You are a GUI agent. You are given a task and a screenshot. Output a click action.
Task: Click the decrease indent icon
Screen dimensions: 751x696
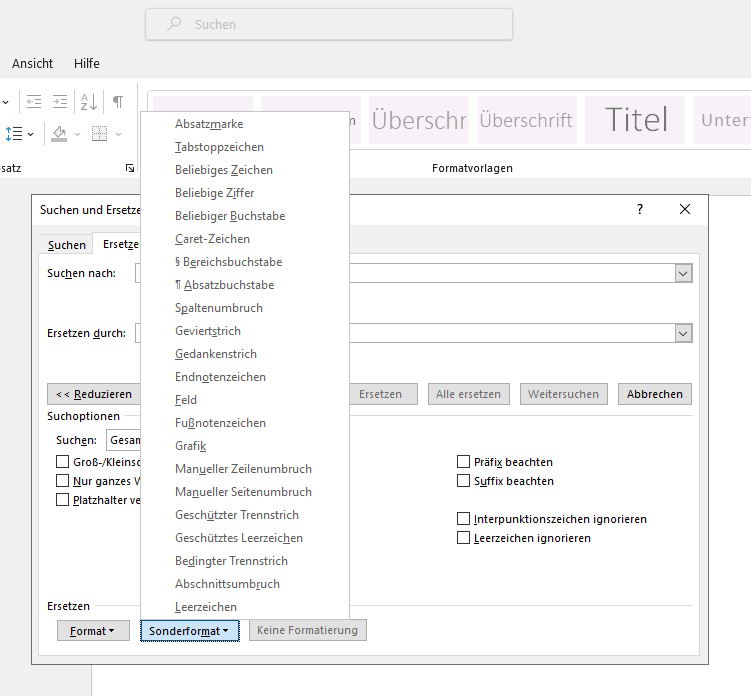34,102
